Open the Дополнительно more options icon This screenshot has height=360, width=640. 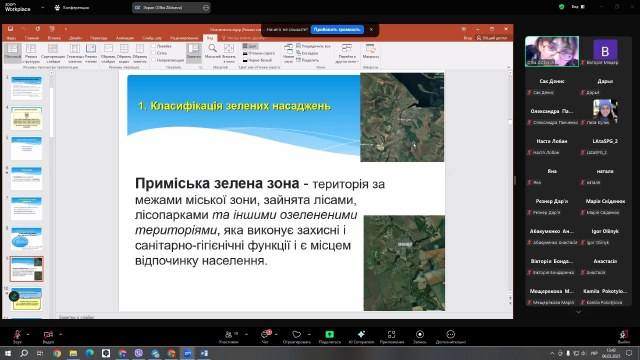450,334
